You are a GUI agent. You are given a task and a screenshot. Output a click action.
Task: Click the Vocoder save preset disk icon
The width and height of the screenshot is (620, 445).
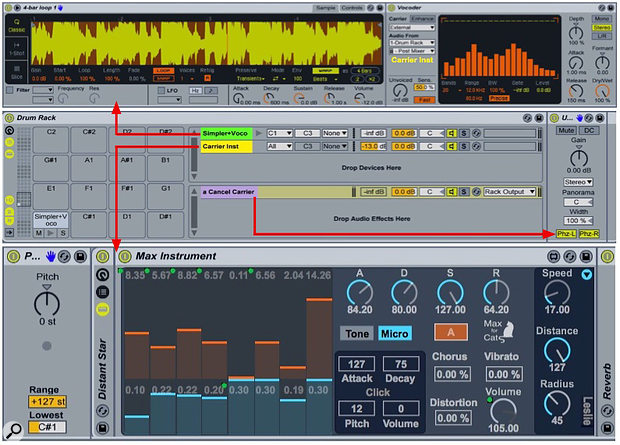pyautogui.click(x=611, y=8)
